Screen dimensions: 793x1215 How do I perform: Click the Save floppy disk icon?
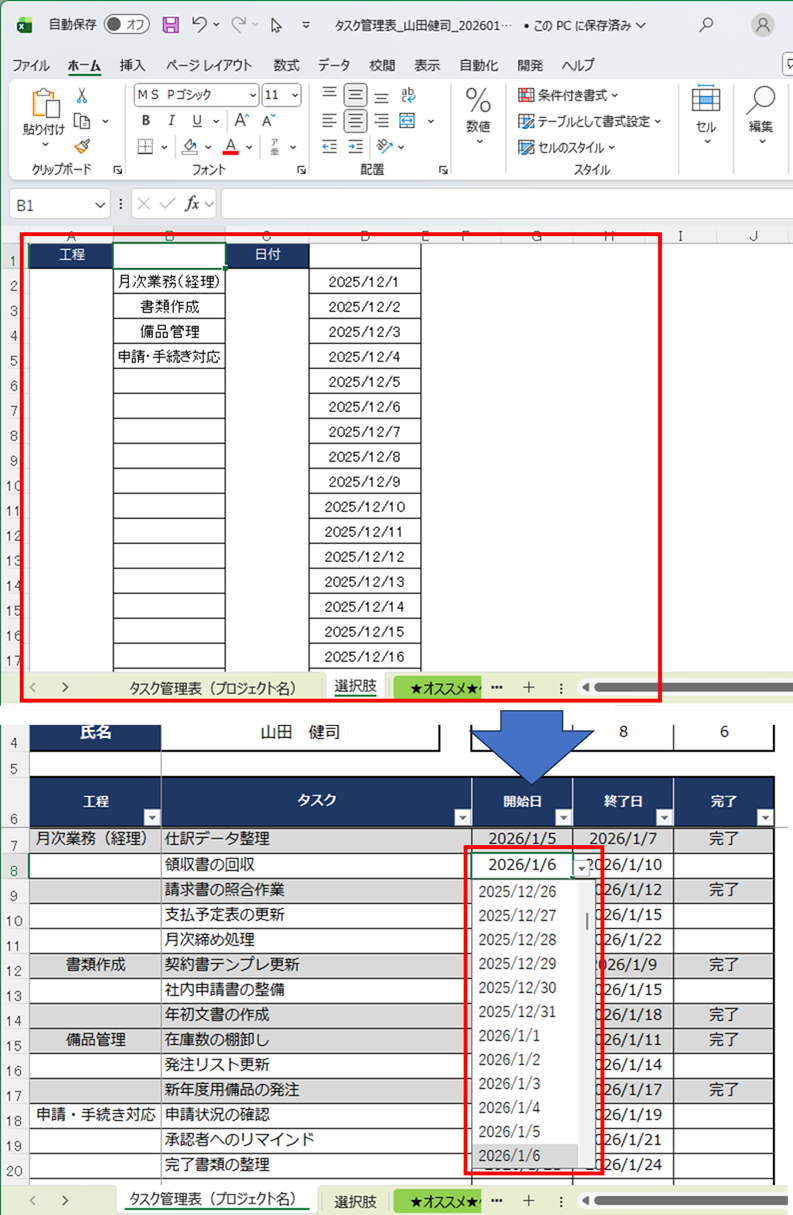click(171, 25)
